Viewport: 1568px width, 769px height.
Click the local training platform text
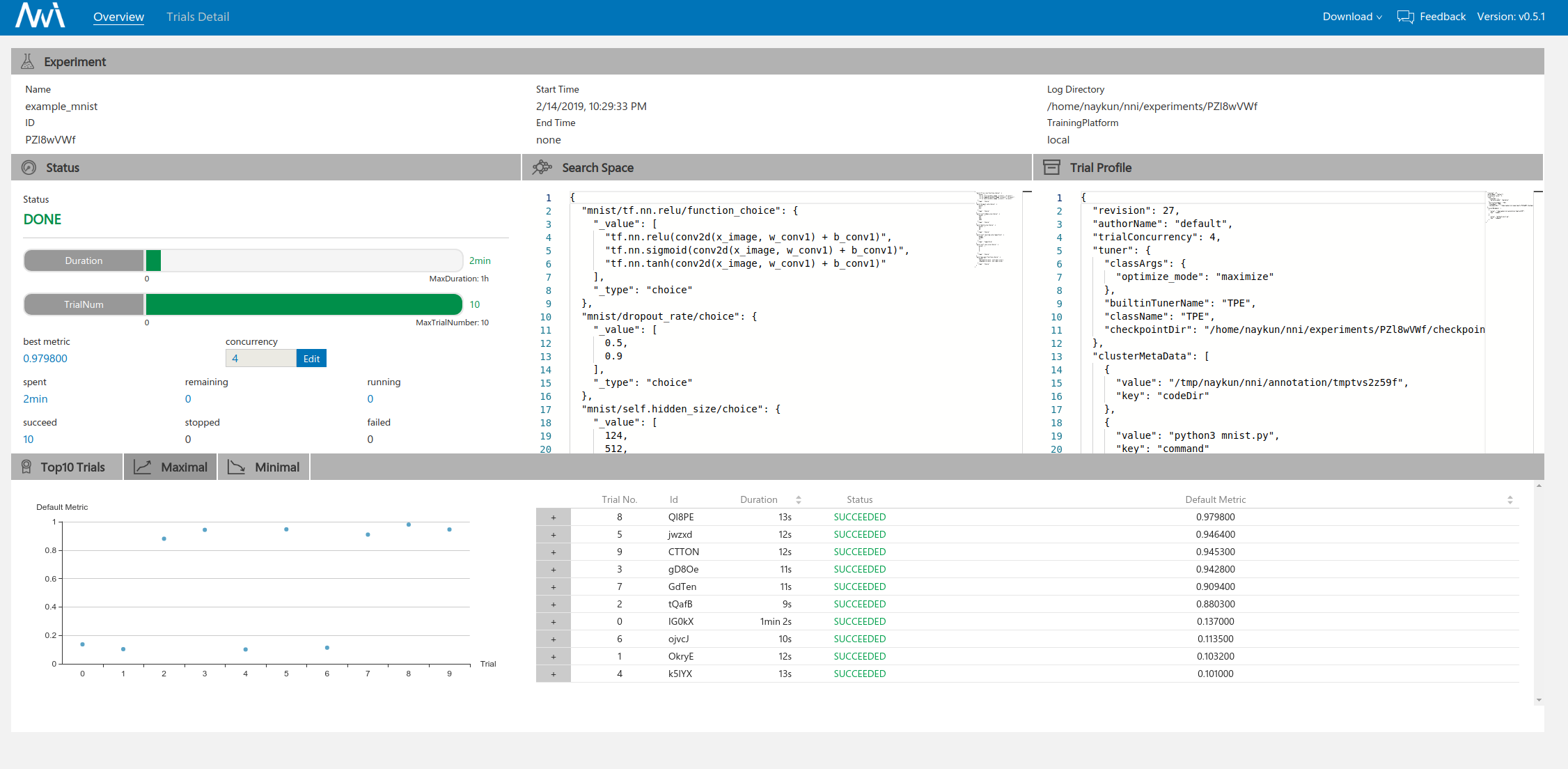pos(1058,139)
